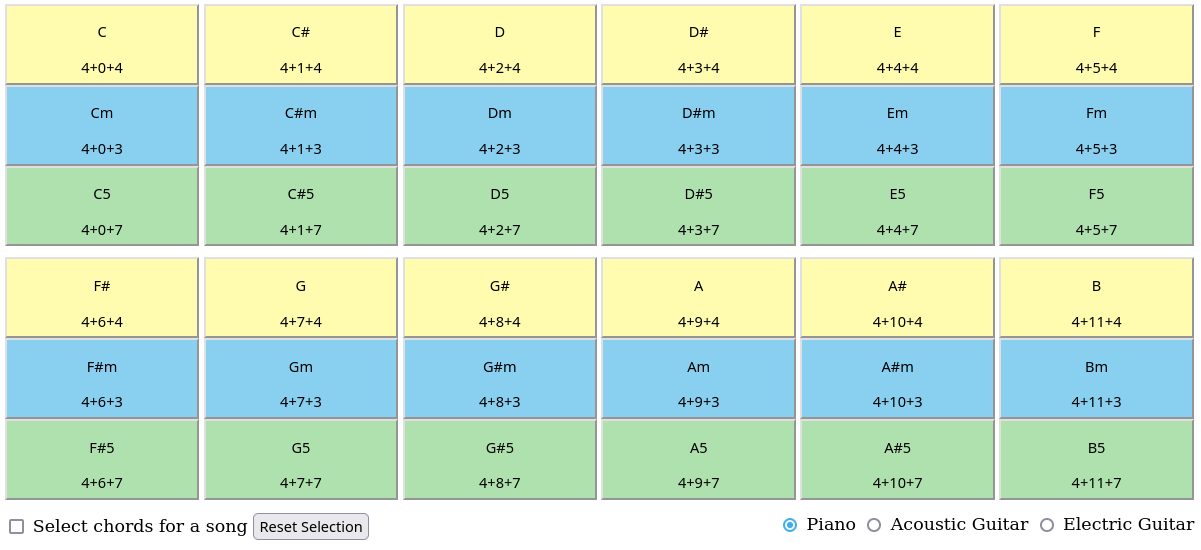
Task: Choose the Electric Guitar radio button
Action: click(1047, 525)
